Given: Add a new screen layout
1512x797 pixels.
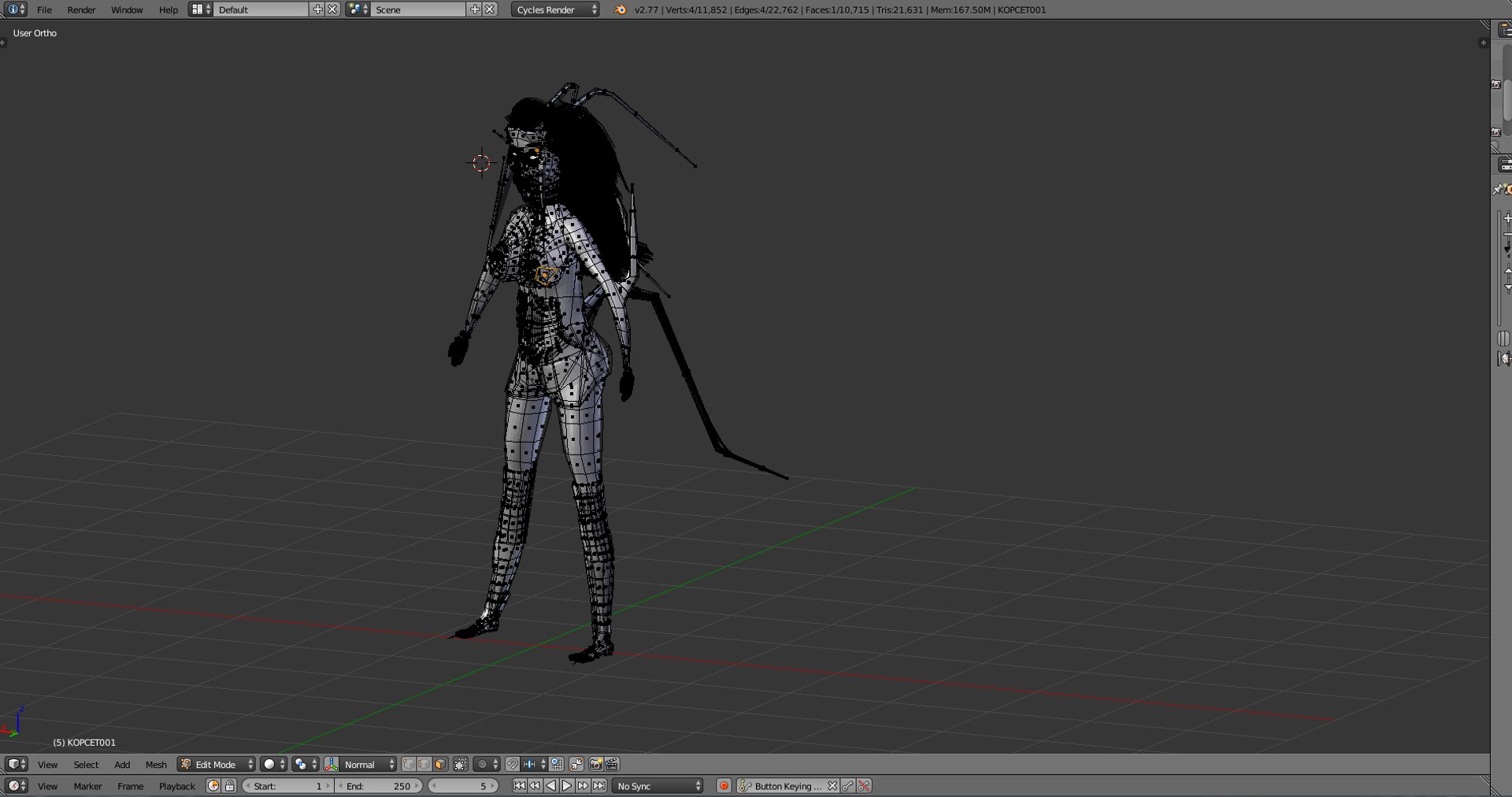Looking at the screenshot, I should (x=317, y=9).
